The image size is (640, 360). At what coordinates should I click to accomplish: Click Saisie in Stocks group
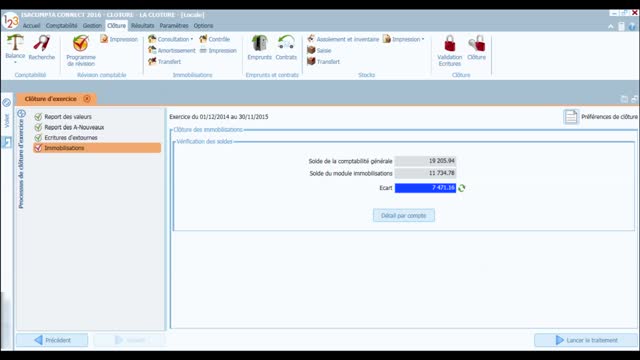[x=319, y=50]
